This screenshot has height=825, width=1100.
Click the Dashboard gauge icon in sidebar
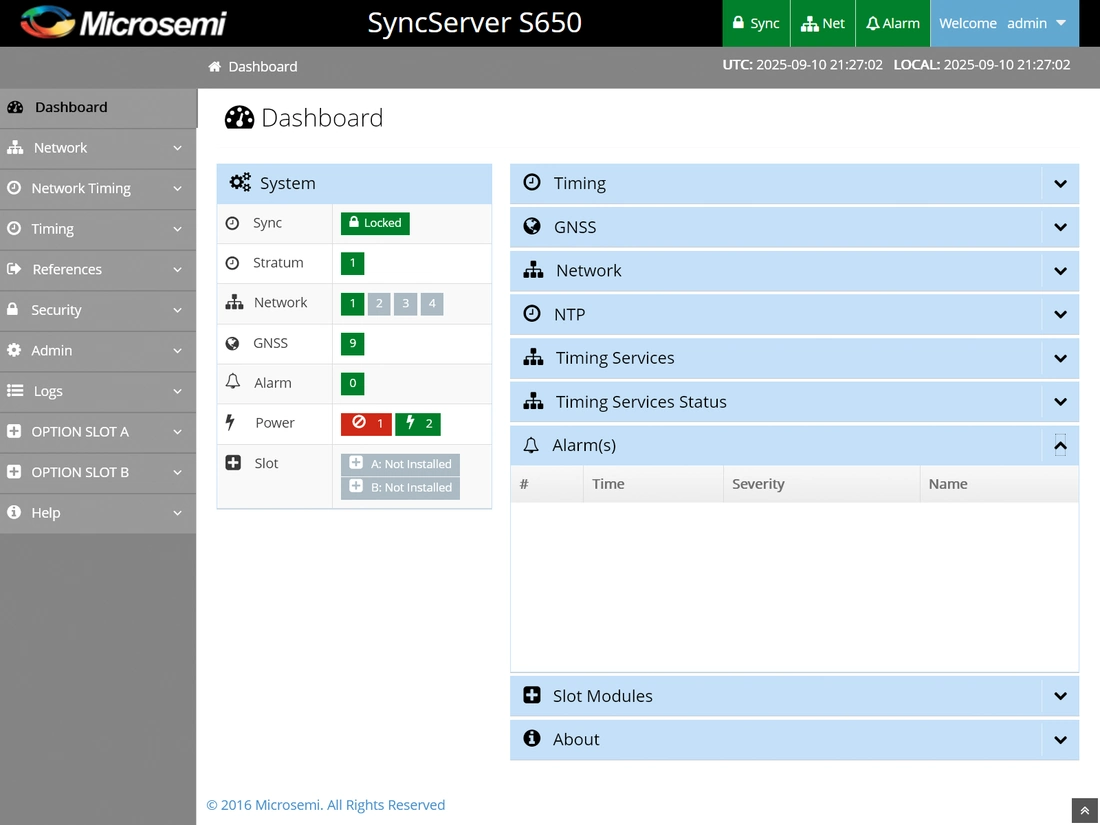15,107
